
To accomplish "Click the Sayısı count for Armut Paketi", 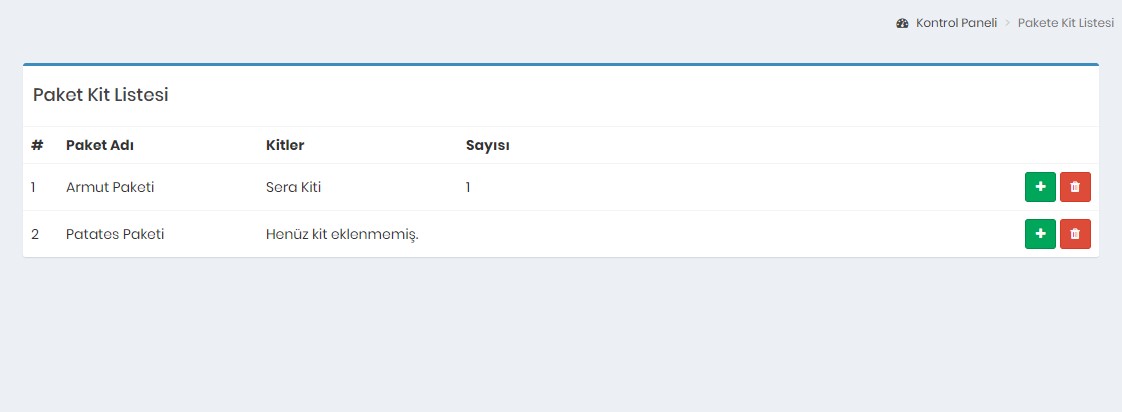I will point(468,187).
